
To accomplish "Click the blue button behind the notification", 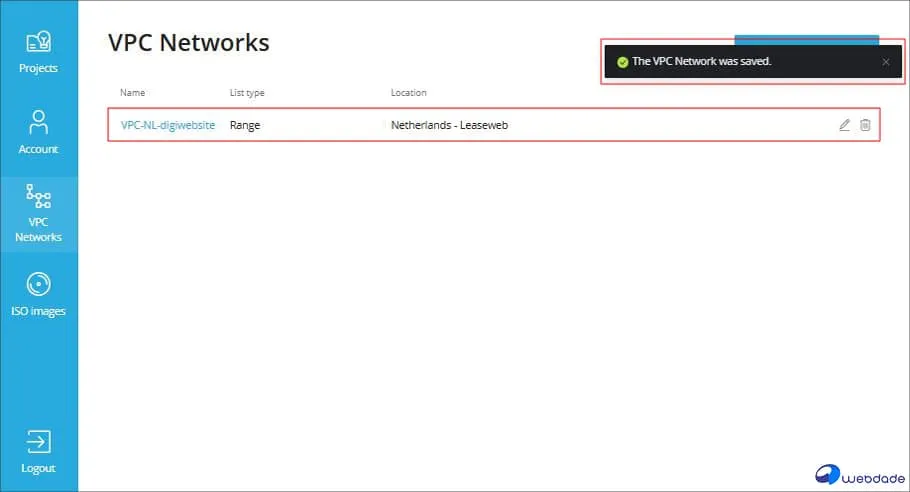I will [x=806, y=38].
